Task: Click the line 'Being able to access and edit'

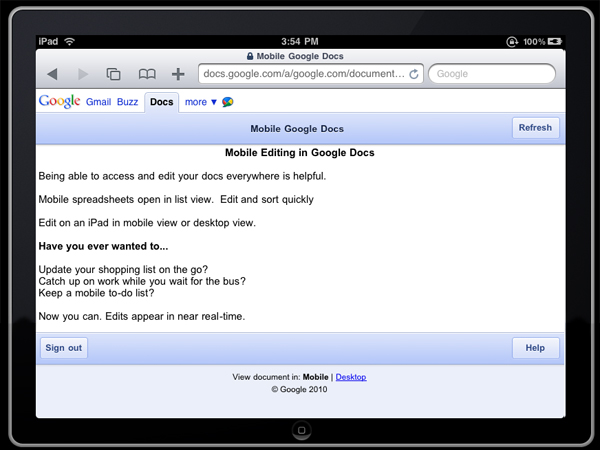Action: [x=182, y=176]
